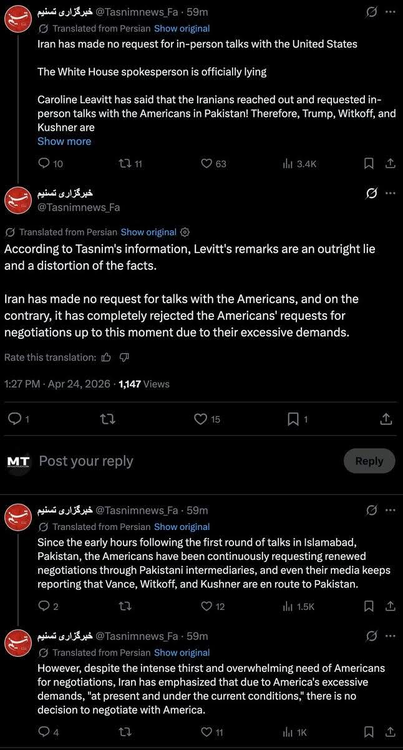Like the main Tasnim post with 15 likes
The height and width of the screenshot is (750, 403).
207,419
